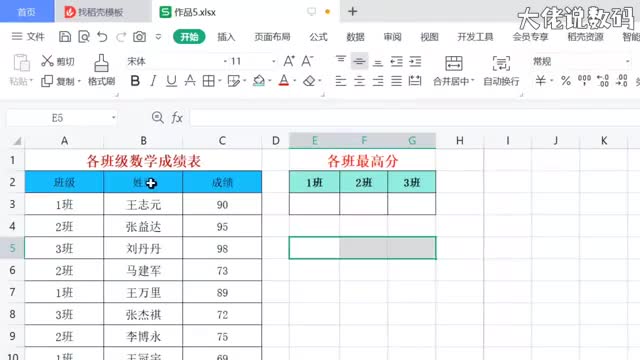Click the borders icon
This screenshot has height=360, width=640.
tap(209, 81)
